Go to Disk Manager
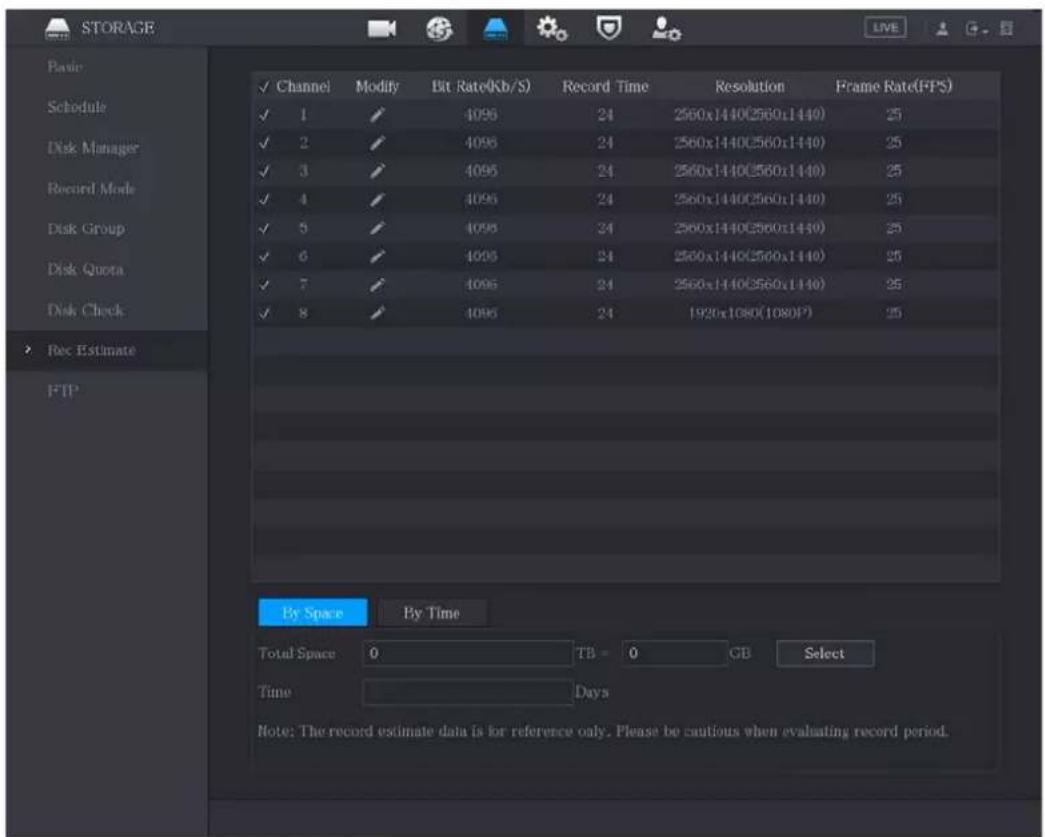The image size is (1045, 837). (93, 148)
